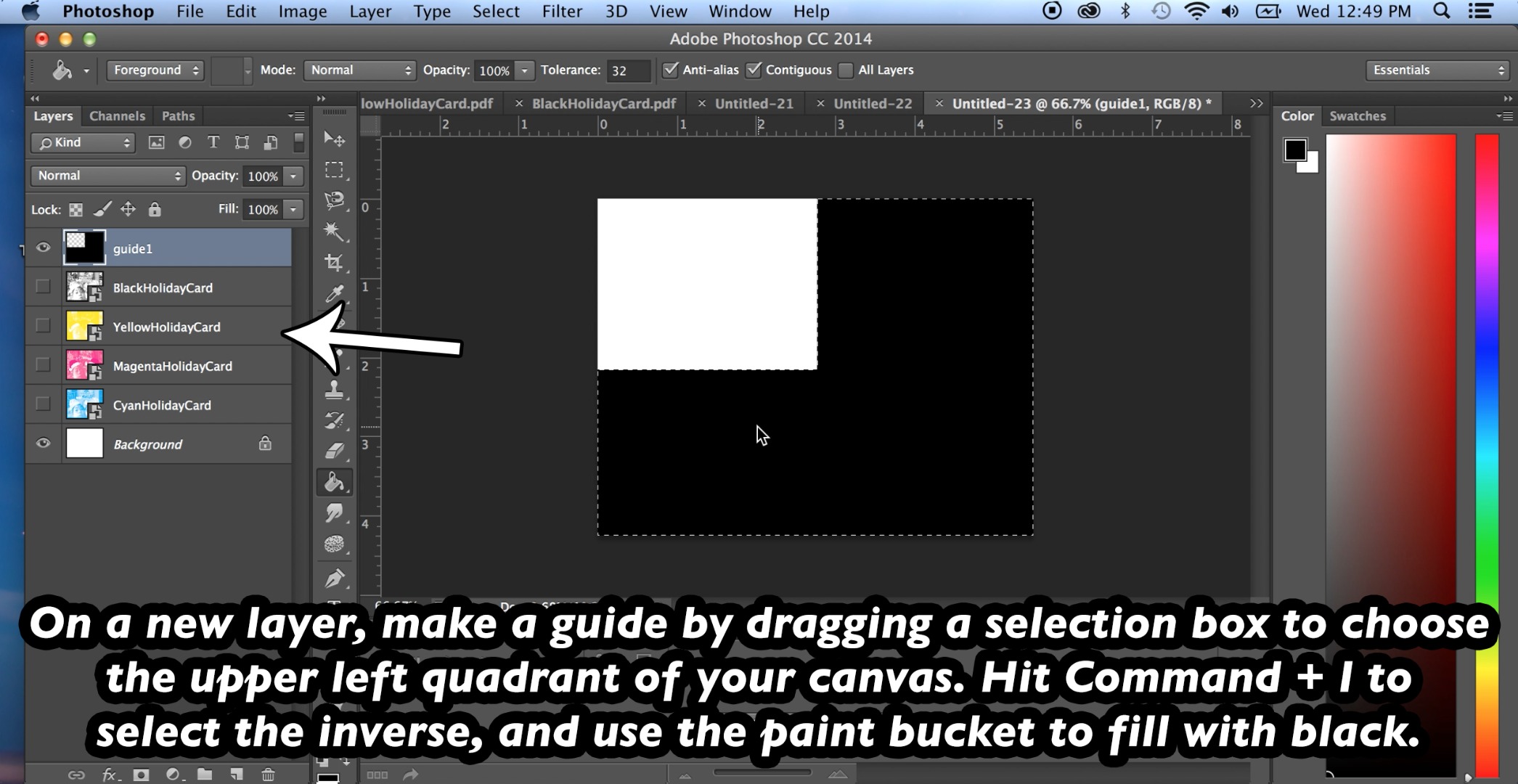
Task: Switch to the Channels tab
Action: [x=117, y=115]
